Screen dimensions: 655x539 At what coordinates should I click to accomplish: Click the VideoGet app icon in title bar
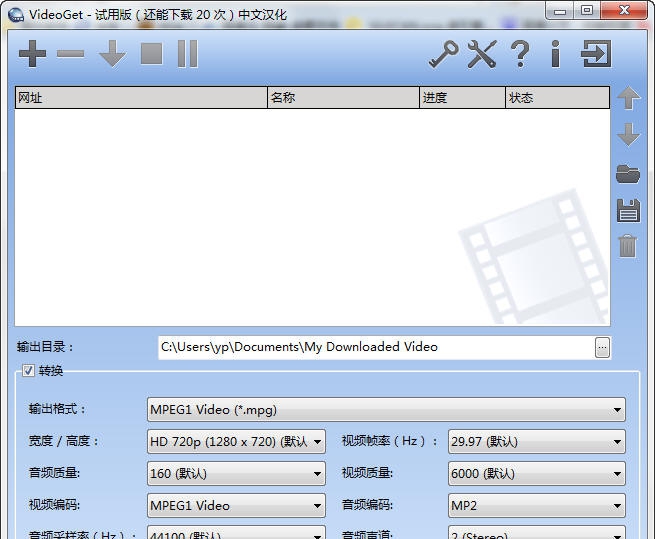(x=16, y=15)
